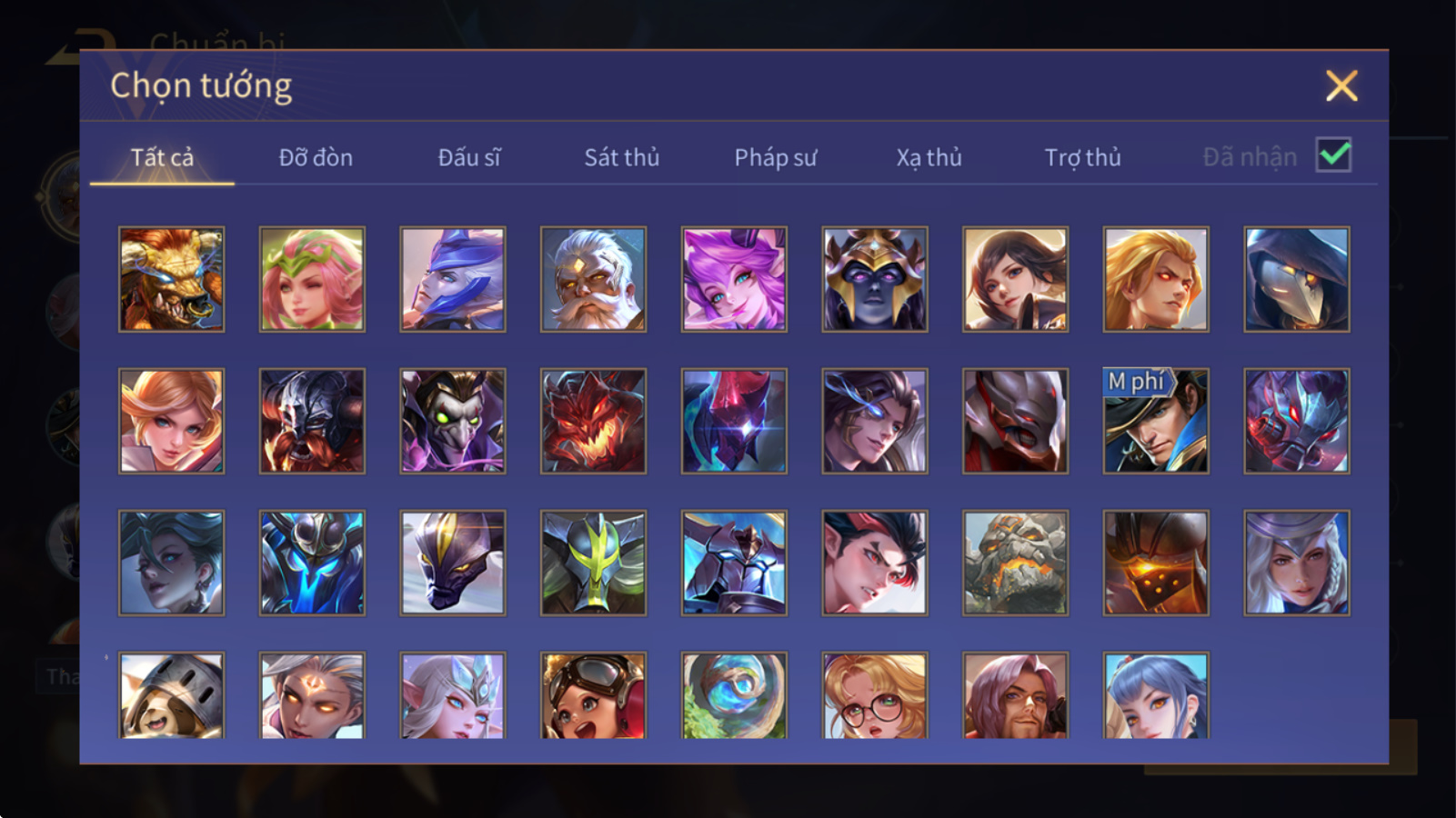The image size is (1456, 818).
Task: Select the Tất cả tab
Action: 162,157
